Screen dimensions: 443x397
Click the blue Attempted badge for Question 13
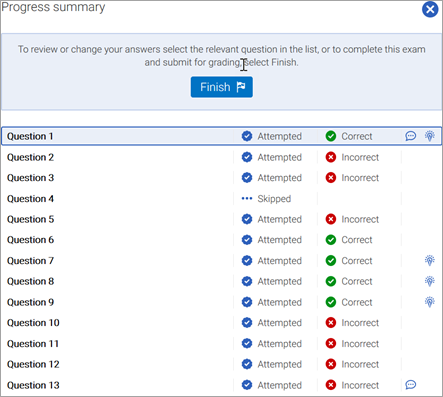tap(247, 385)
